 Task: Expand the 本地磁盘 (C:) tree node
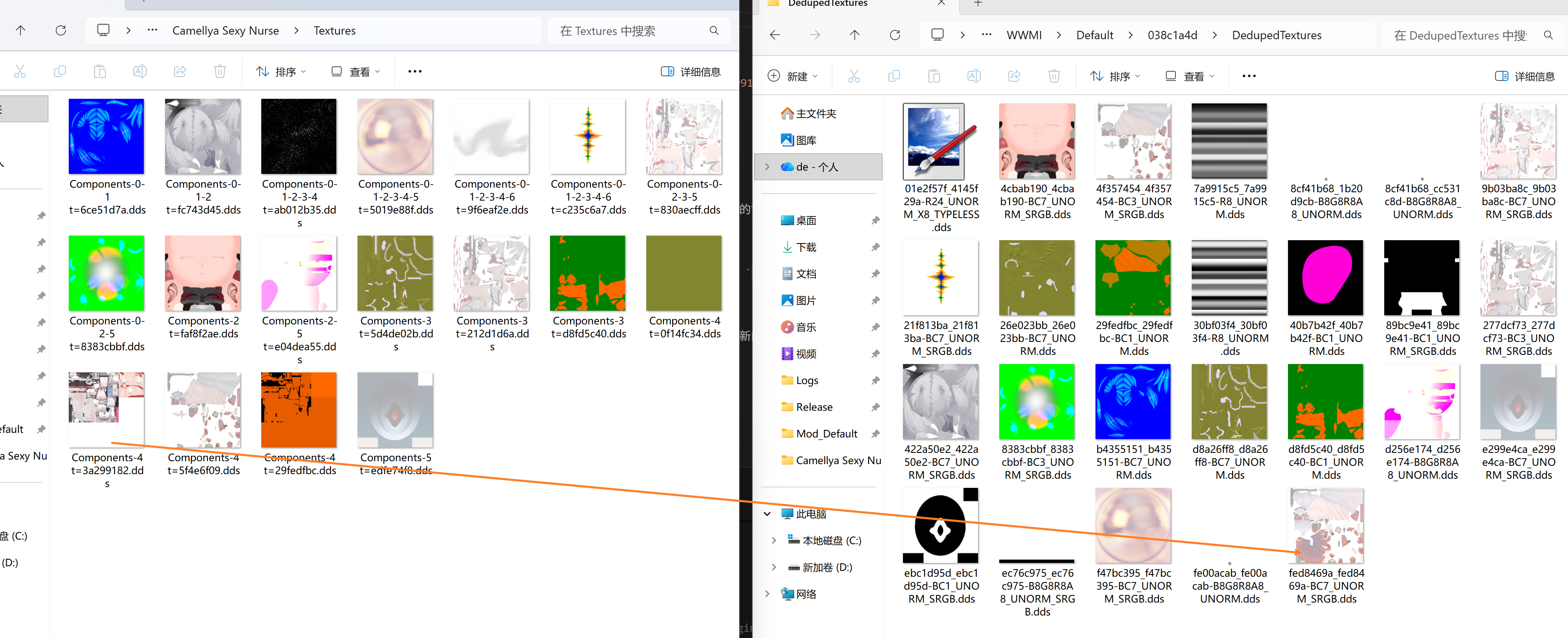click(774, 540)
